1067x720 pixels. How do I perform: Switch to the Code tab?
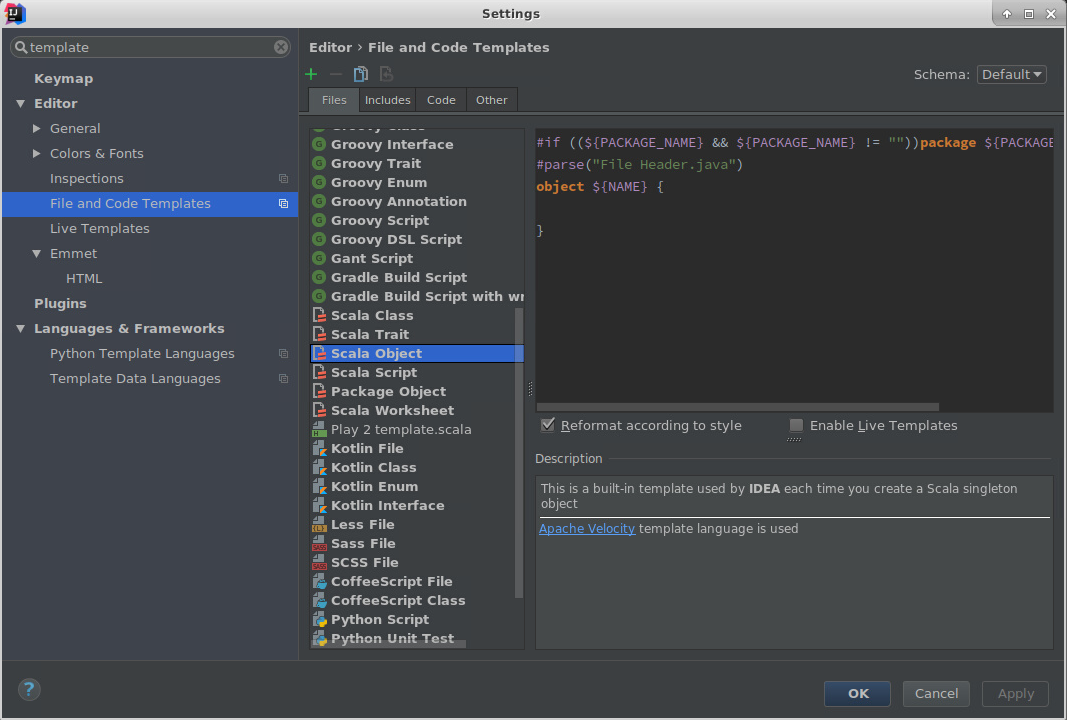point(441,100)
